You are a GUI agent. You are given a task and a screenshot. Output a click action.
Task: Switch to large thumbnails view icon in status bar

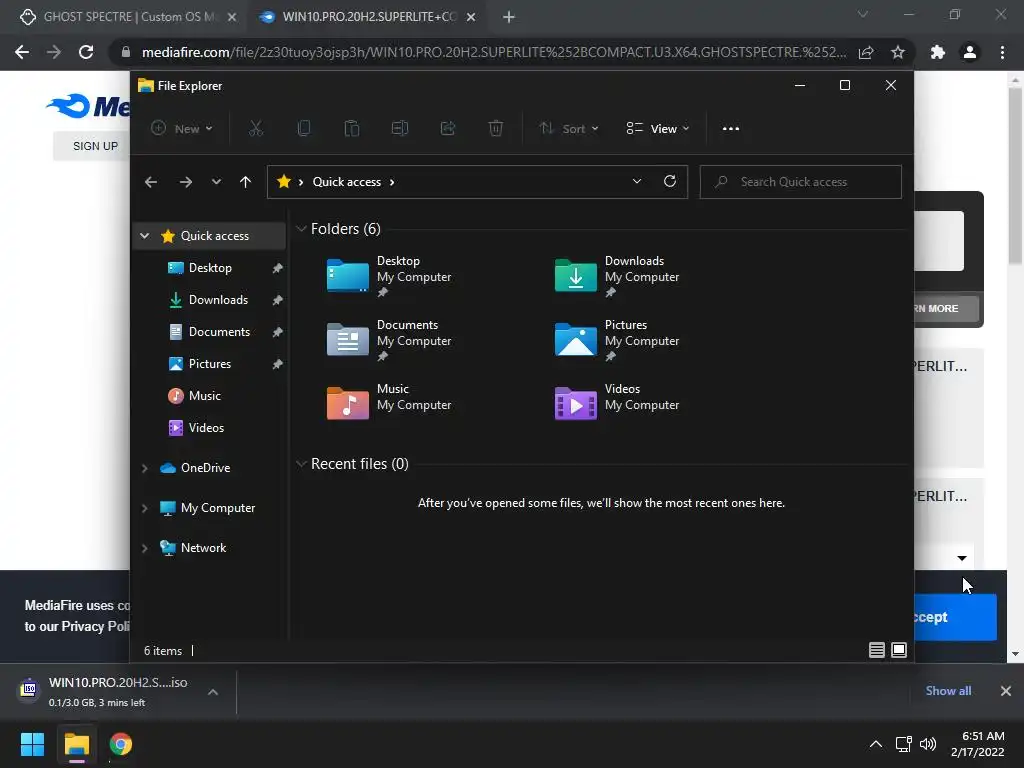click(899, 650)
